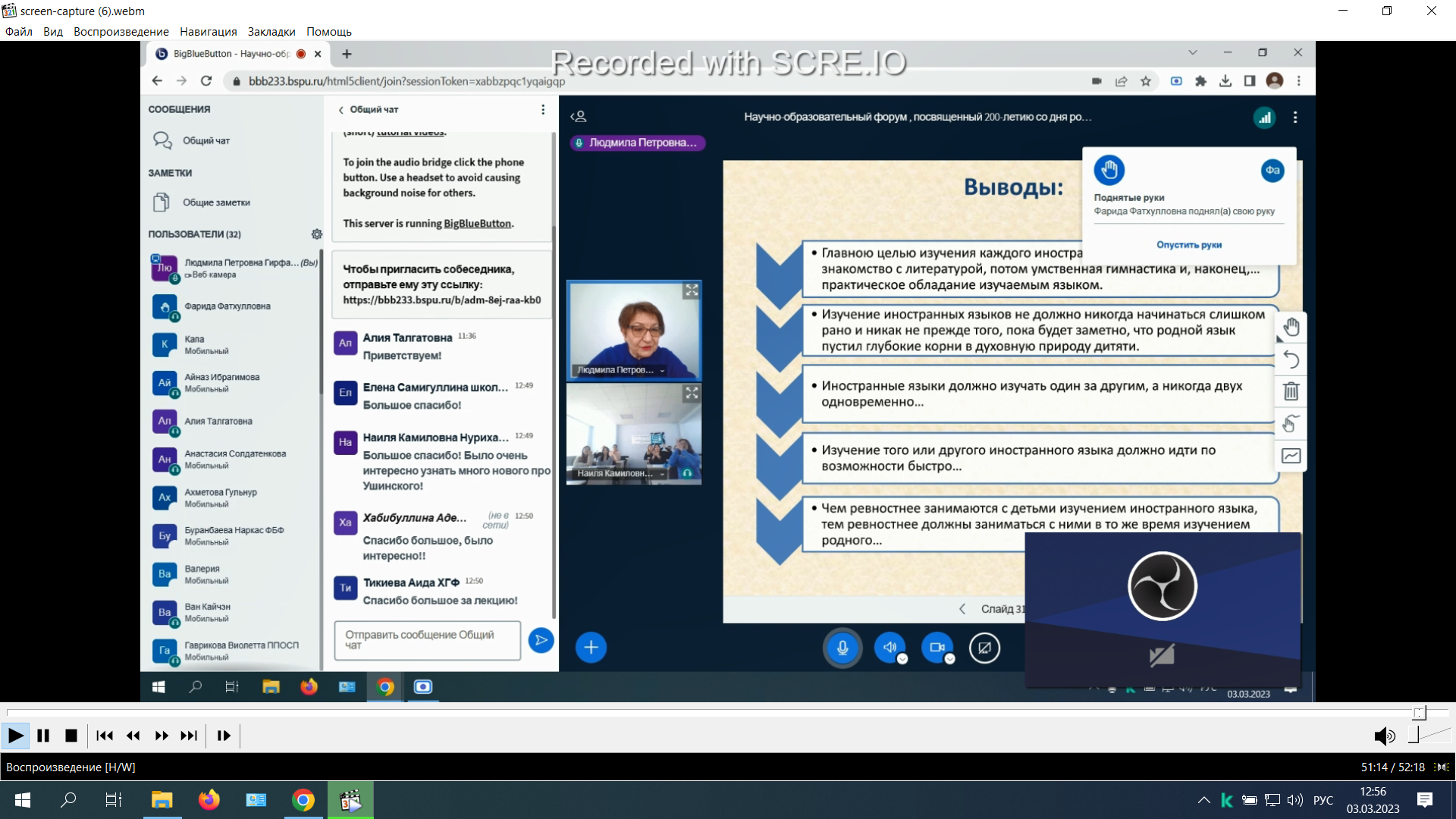Open Chrome in Windows taskbar
Image resolution: width=1456 pixels, height=819 pixels.
[303, 800]
